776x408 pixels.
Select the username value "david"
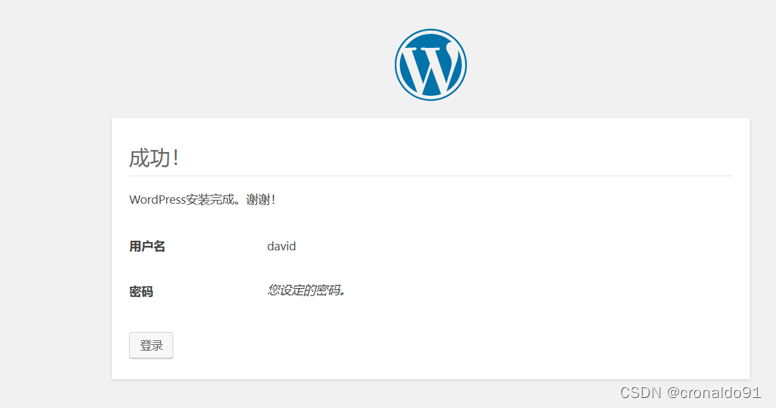(282, 246)
